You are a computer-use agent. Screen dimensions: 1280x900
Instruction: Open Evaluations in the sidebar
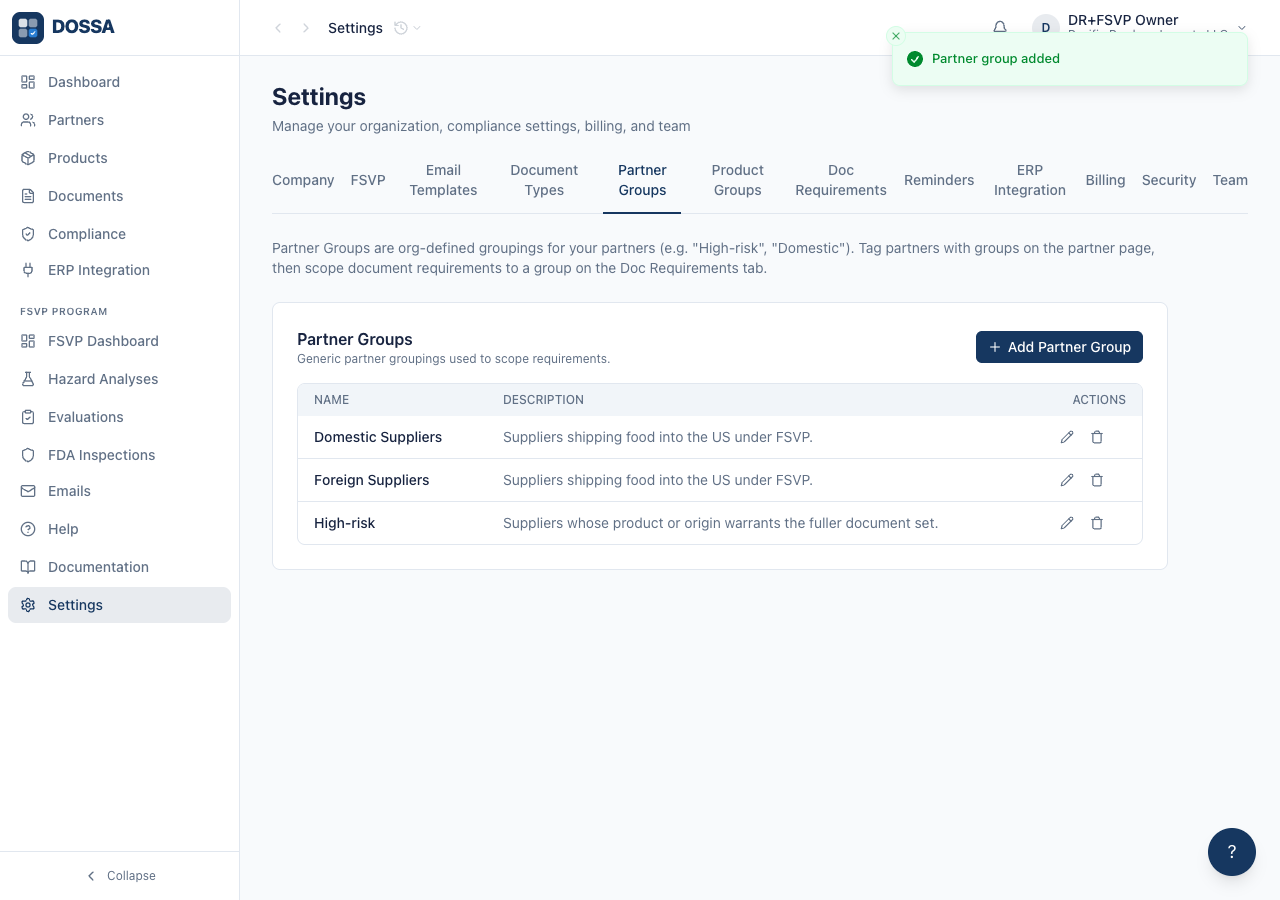pyautogui.click(x=119, y=417)
